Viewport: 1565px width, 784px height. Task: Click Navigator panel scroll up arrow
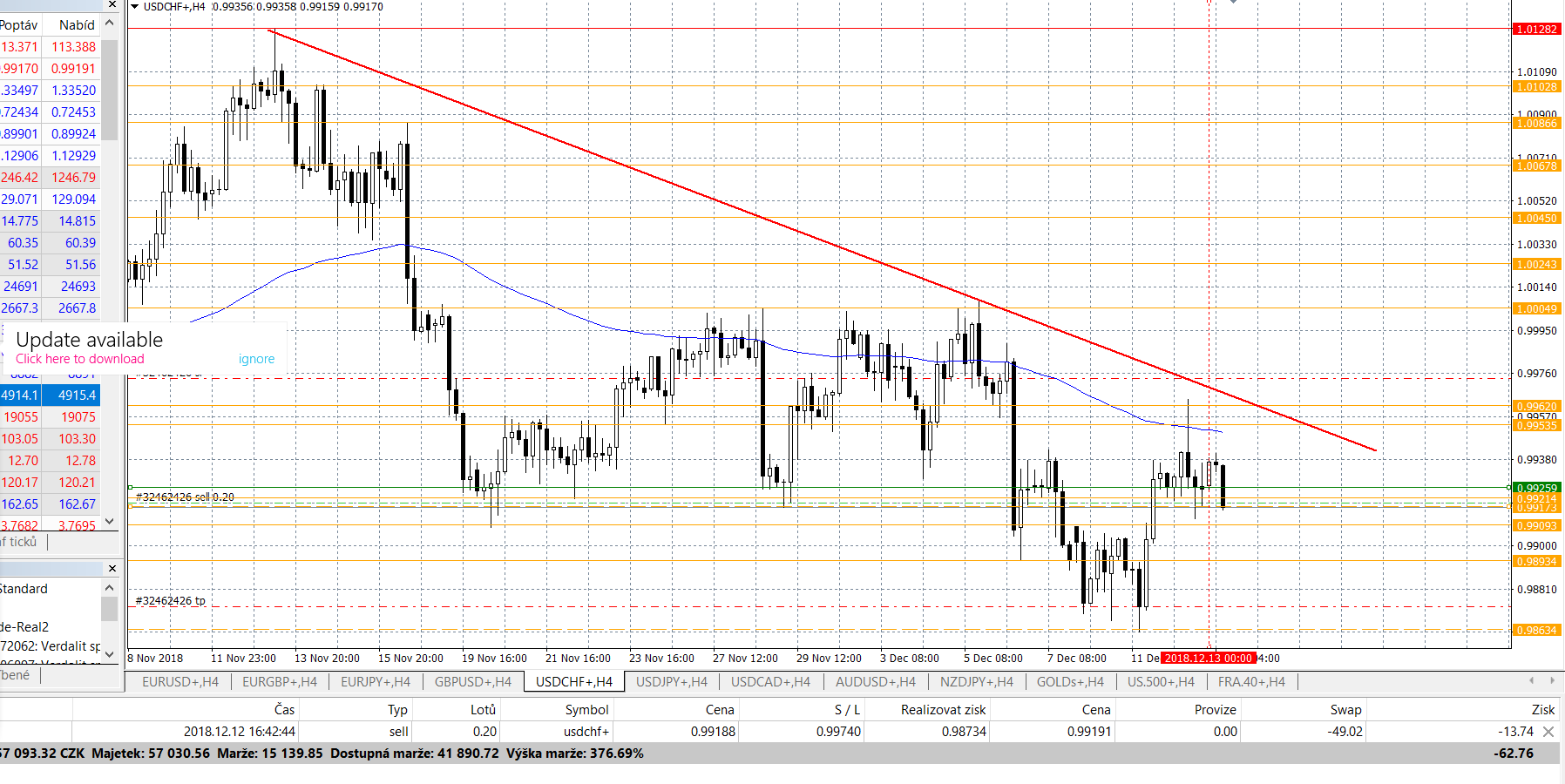click(109, 588)
